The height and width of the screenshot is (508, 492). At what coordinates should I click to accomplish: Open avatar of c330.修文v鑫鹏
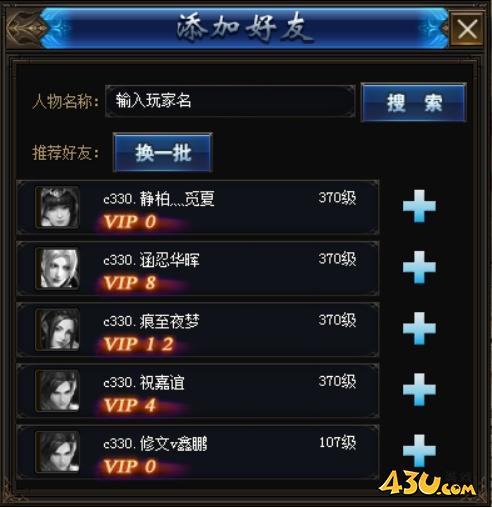[58, 452]
